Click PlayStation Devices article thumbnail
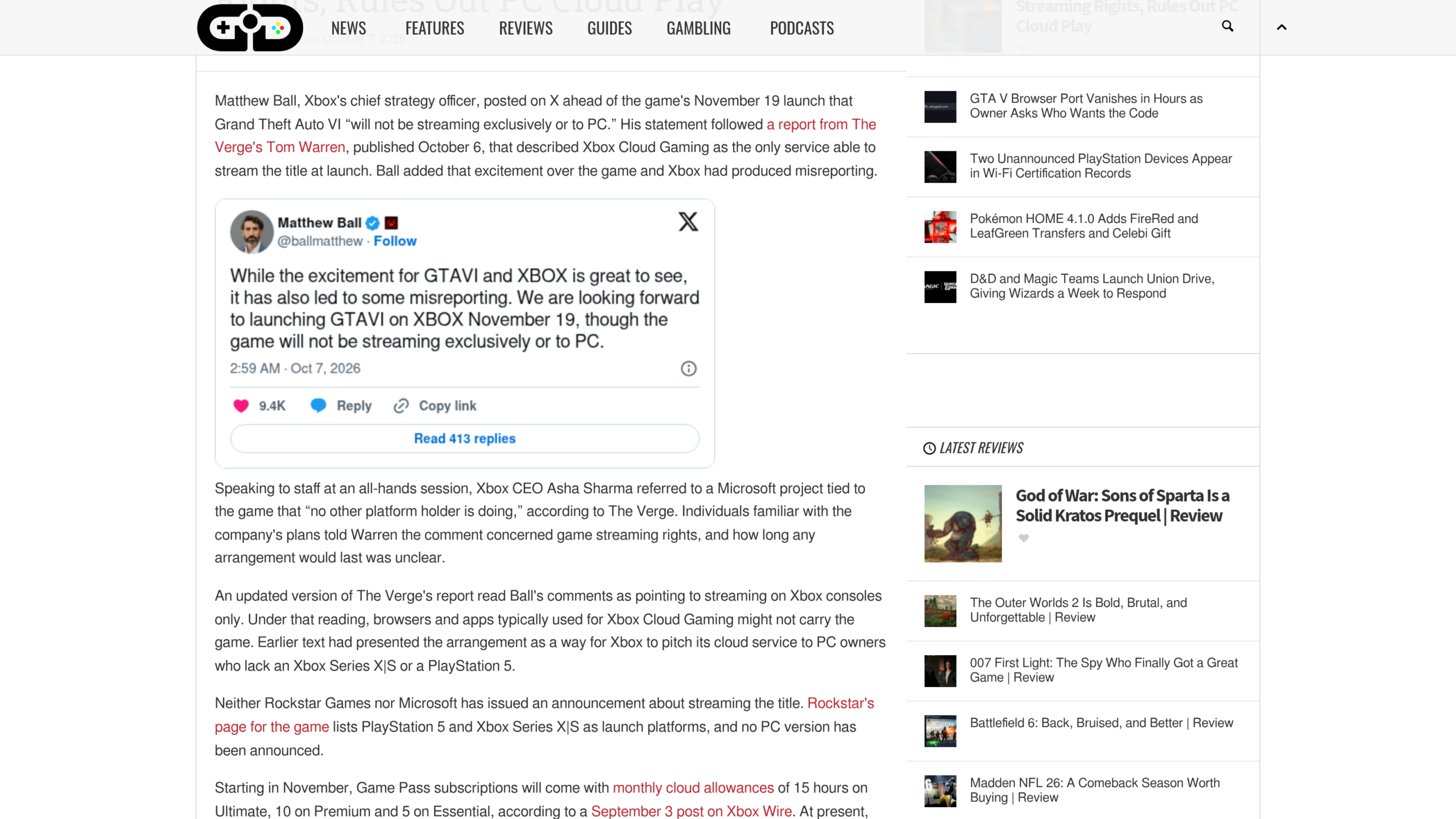The width and height of the screenshot is (1456, 819). [x=940, y=167]
